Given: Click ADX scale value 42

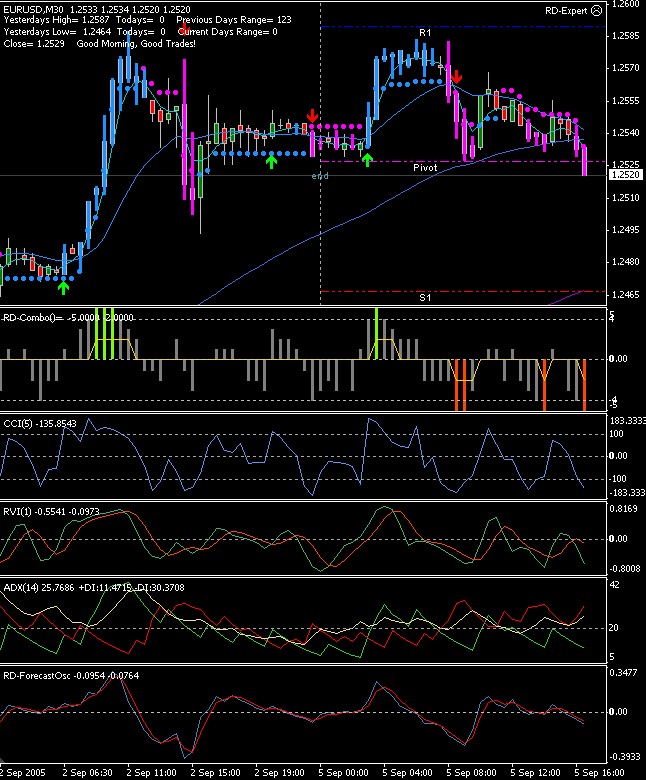Looking at the screenshot, I should tap(615, 585).
